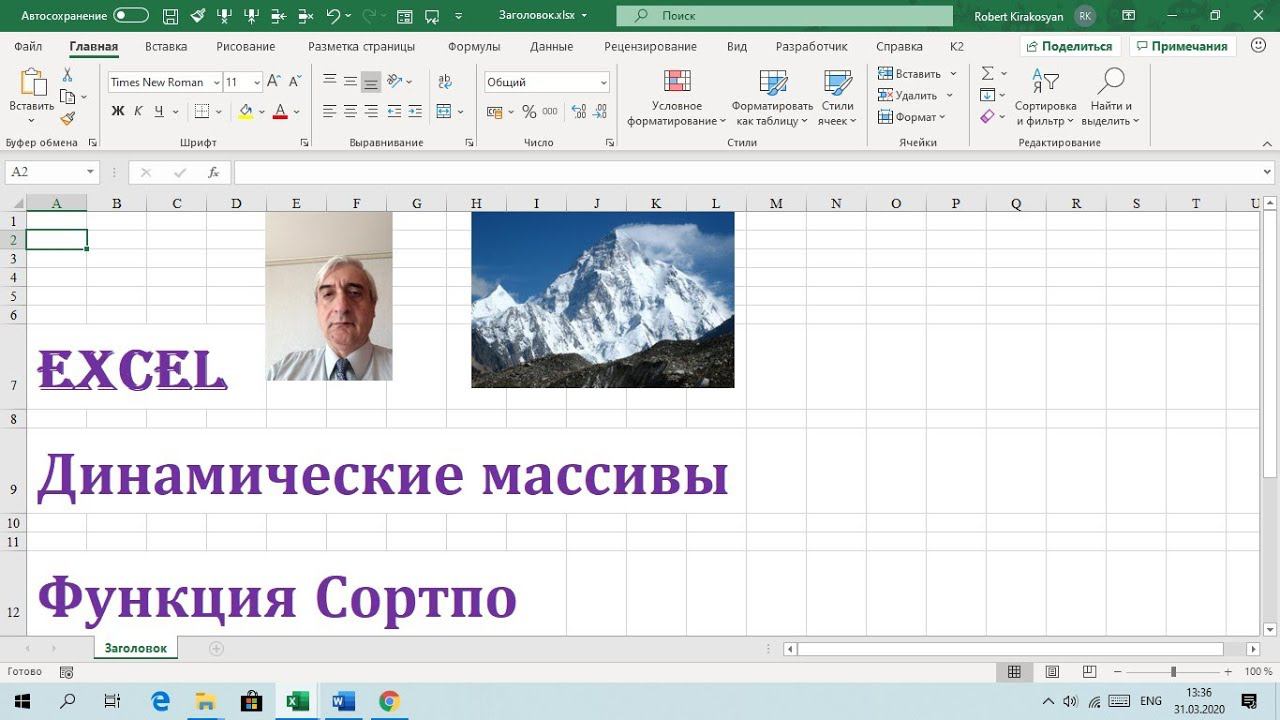
Task: Toggle italic with the К button
Action: [139, 111]
